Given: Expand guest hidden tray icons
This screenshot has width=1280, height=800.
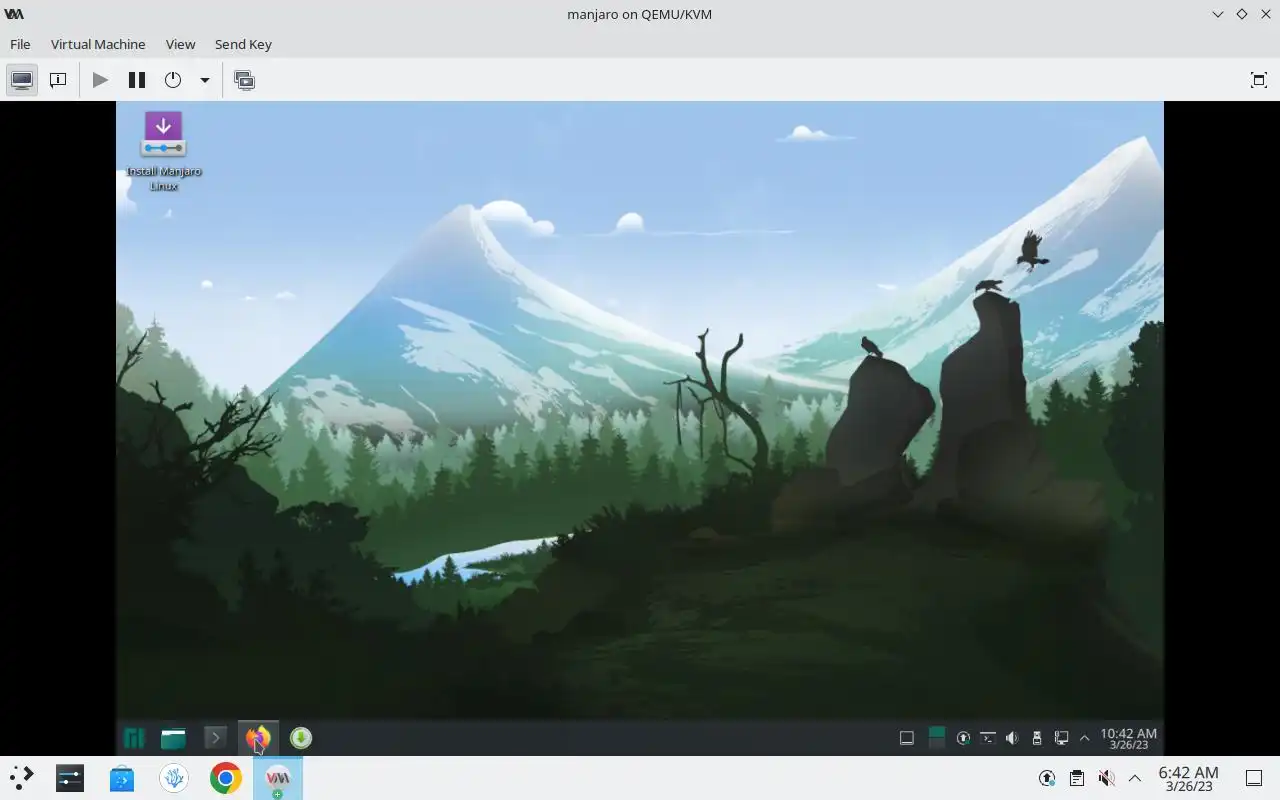Looking at the screenshot, I should tap(1084, 738).
